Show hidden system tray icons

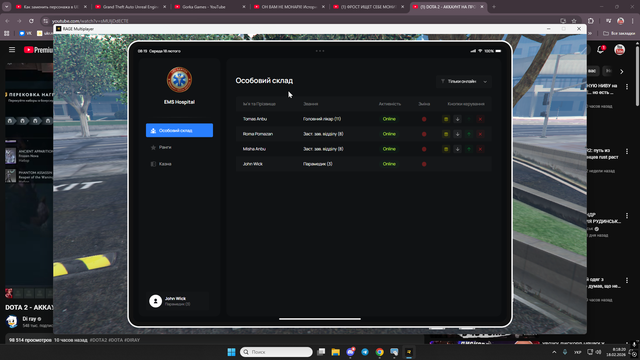click(x=554, y=352)
